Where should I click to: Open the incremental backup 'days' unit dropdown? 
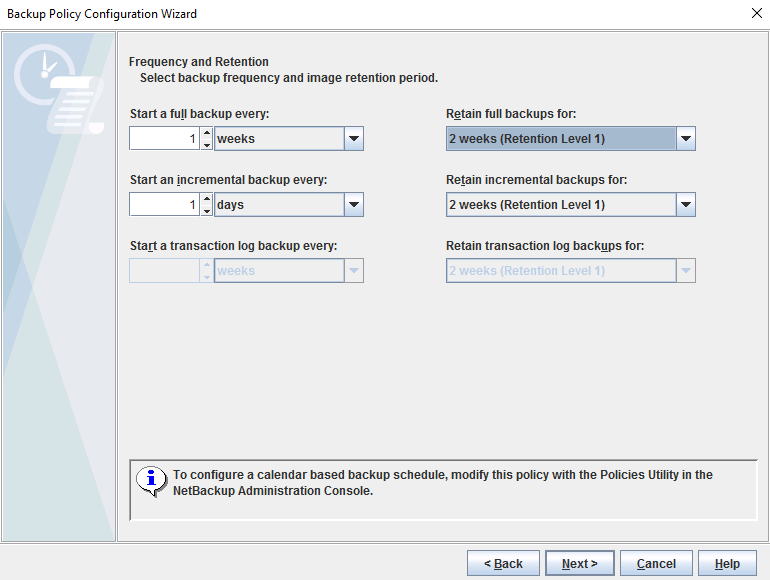353,205
